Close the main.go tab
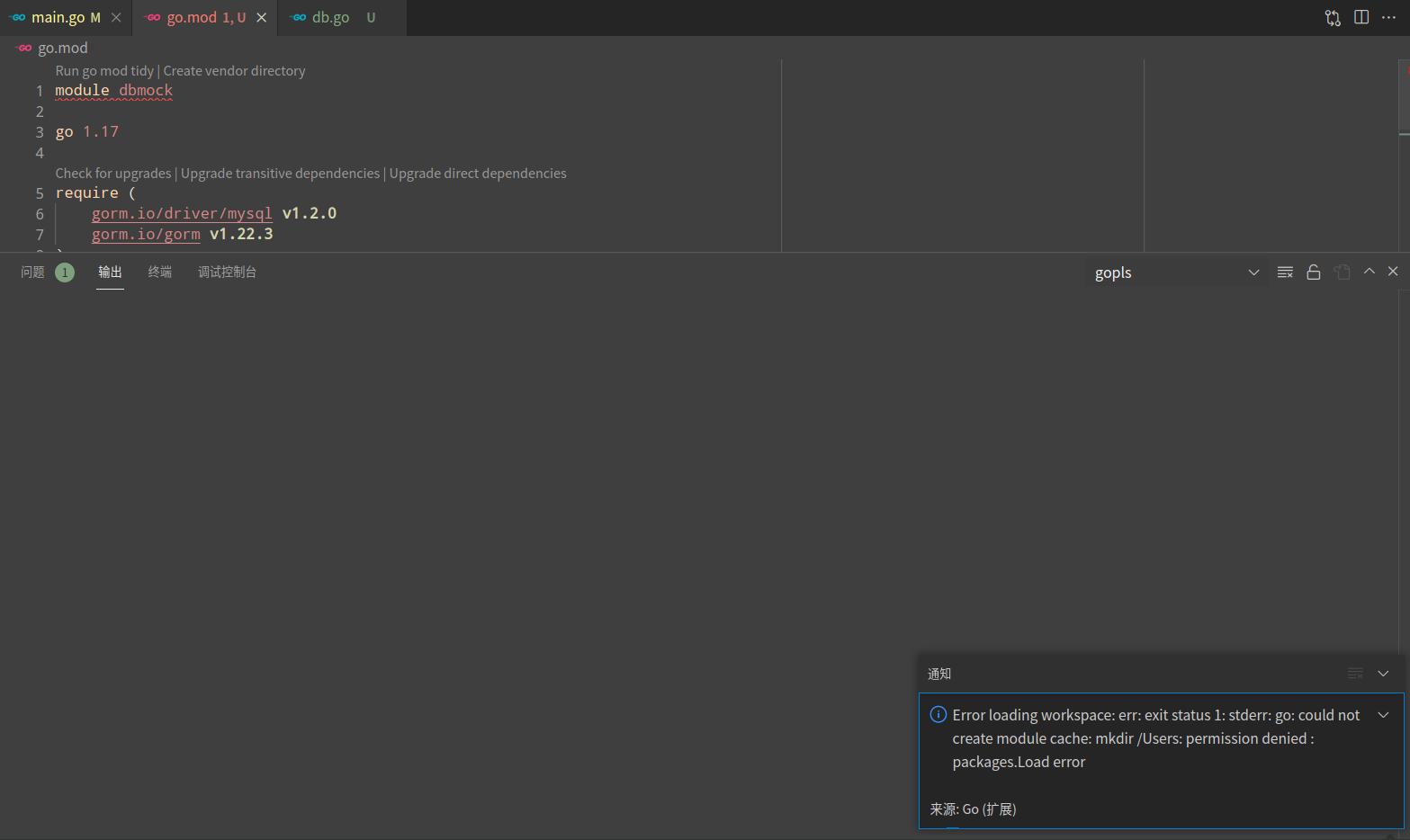Screen dimensions: 1410x840 (116, 17)
